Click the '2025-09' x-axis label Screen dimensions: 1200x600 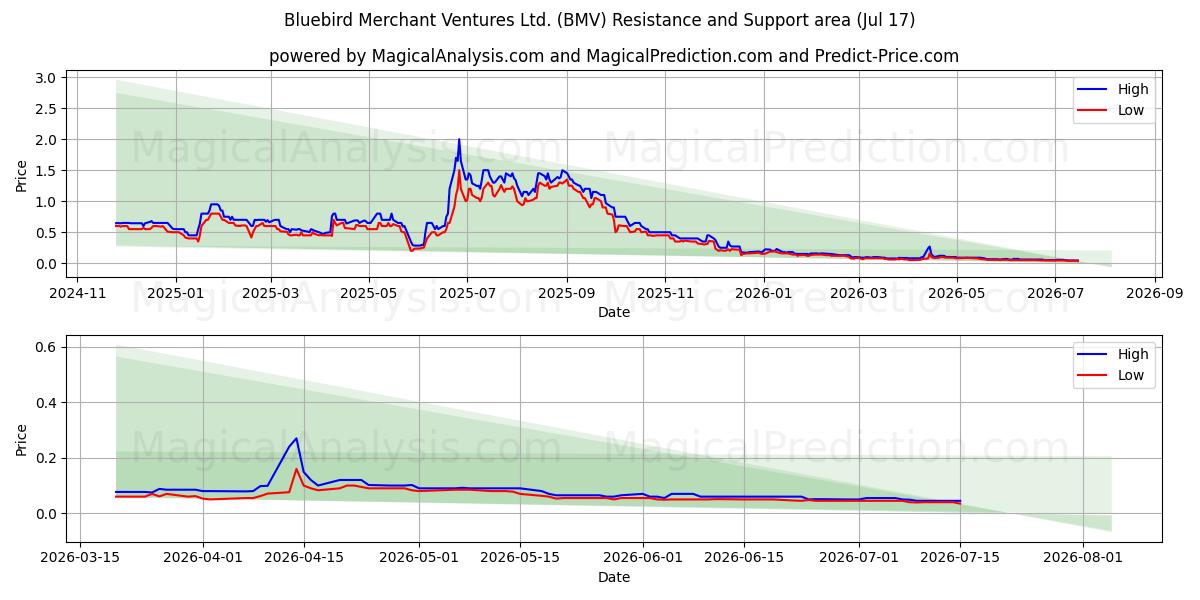[x=567, y=293]
